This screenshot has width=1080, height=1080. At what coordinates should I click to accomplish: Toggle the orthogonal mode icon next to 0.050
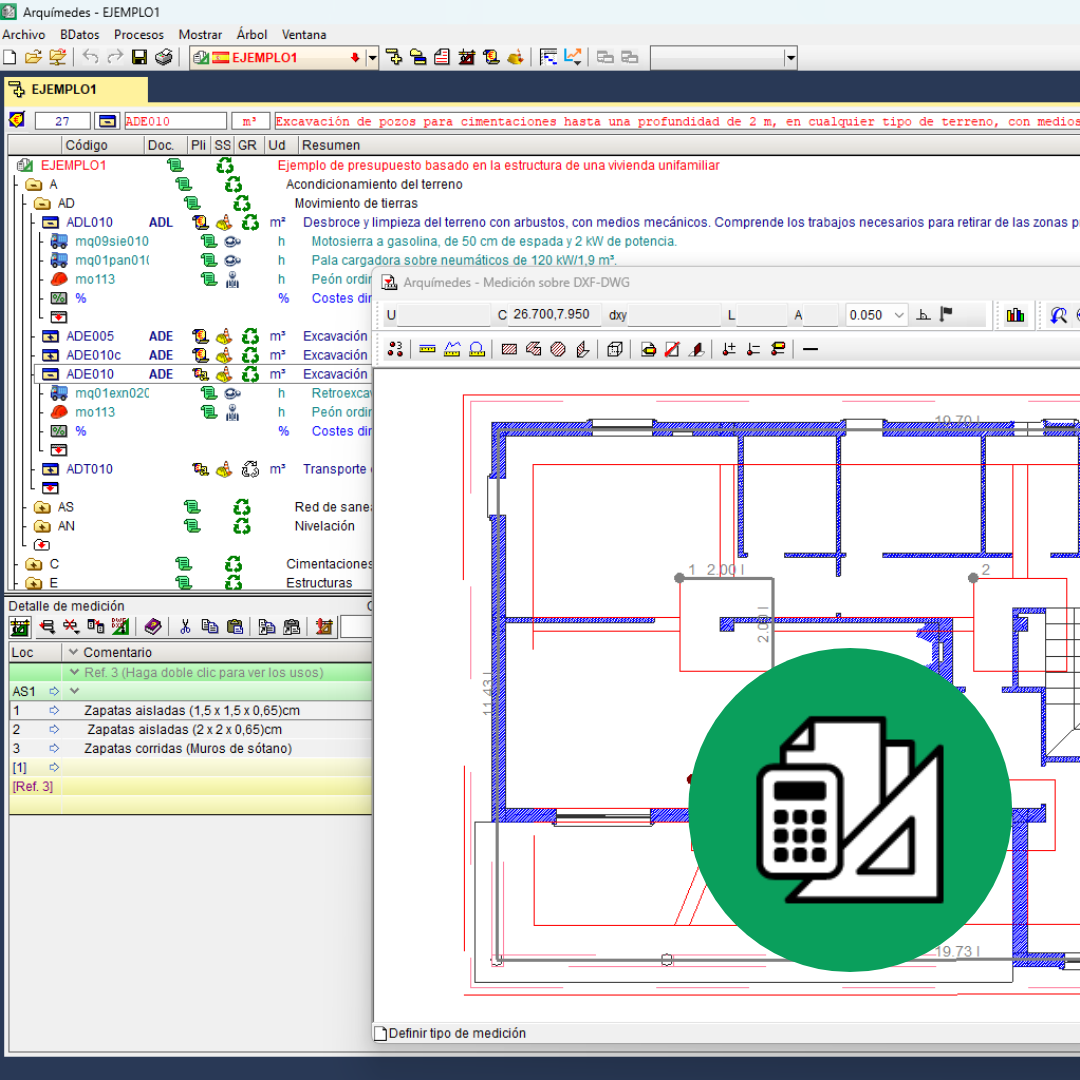point(924,315)
